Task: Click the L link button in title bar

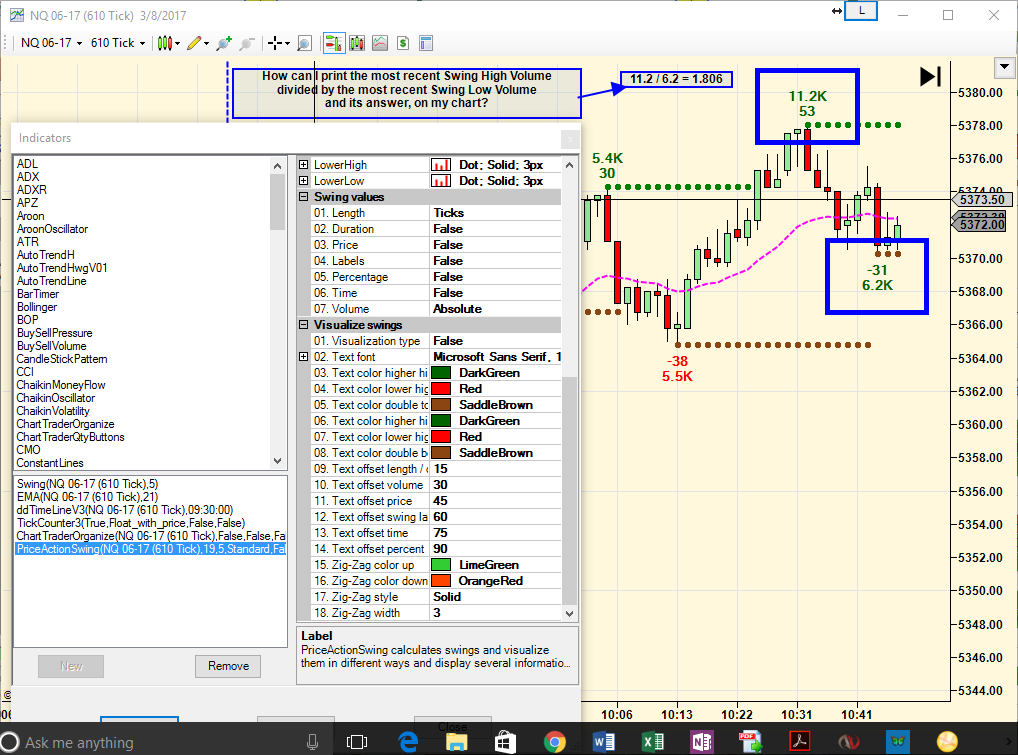Action: point(861,11)
